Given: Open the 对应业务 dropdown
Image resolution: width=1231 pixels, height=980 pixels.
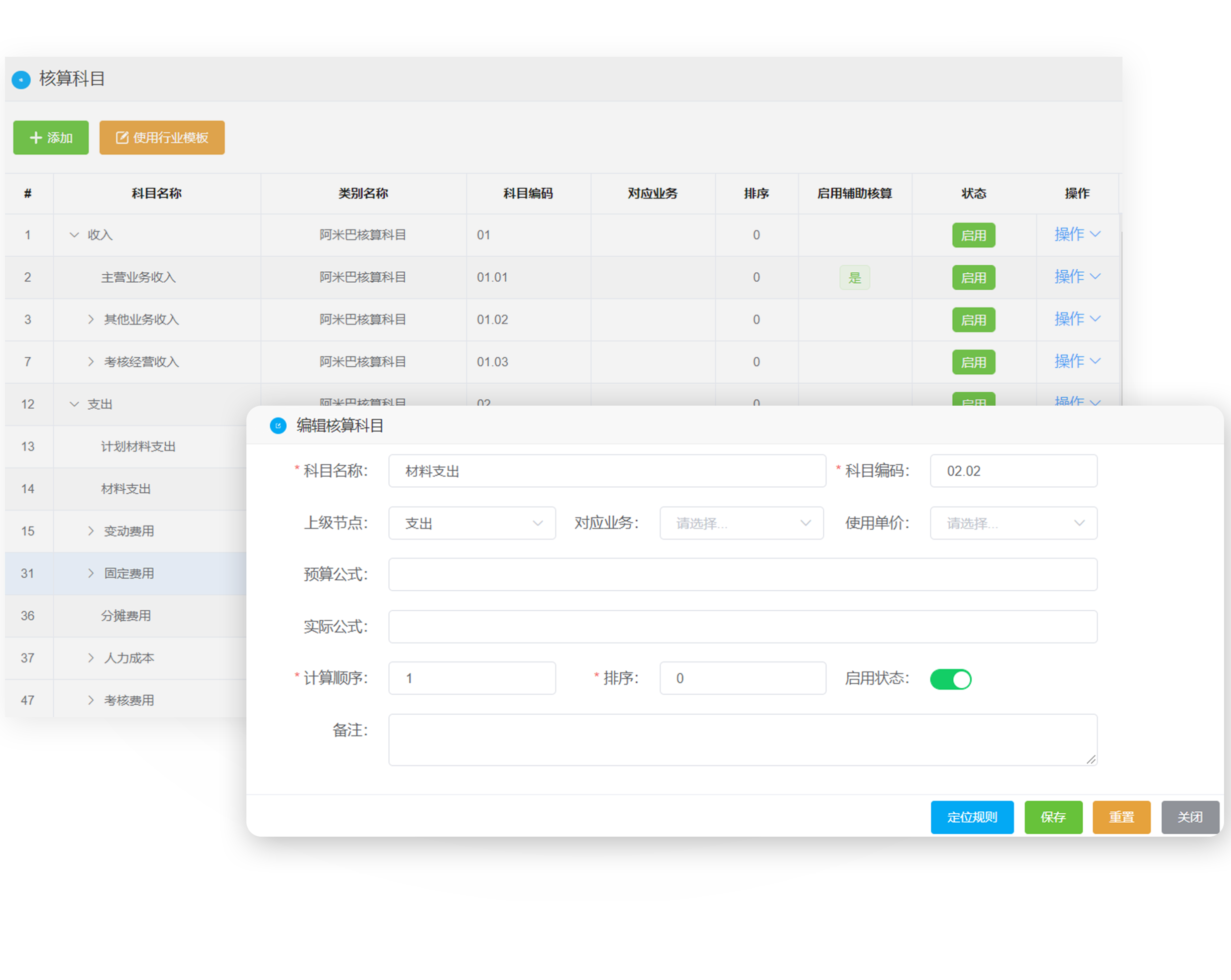Looking at the screenshot, I should click(742, 524).
